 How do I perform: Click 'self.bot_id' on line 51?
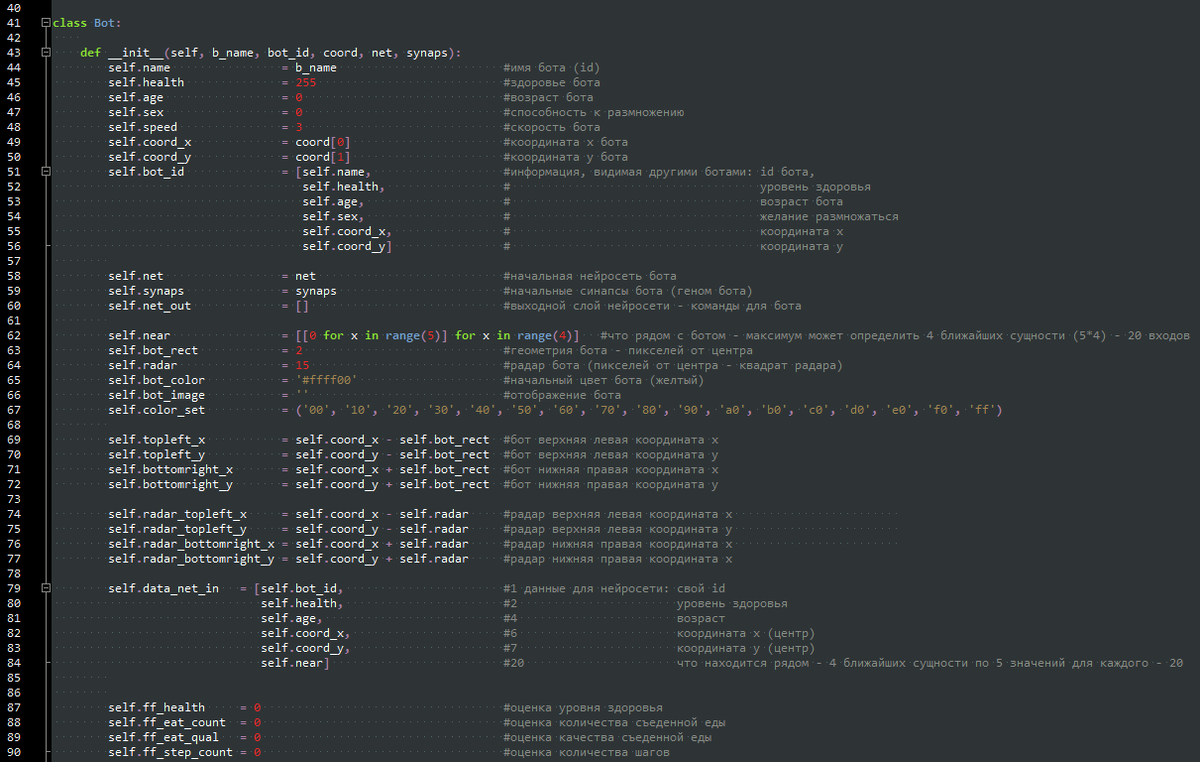pyautogui.click(x=147, y=171)
